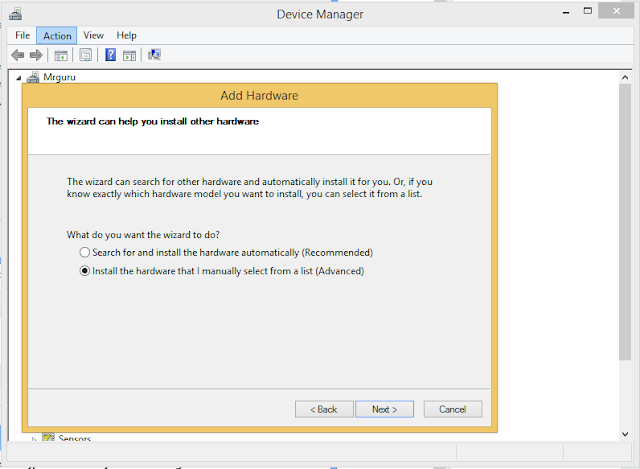Click 'The wizard can help you install other hardware' heading
The width and height of the screenshot is (640, 469).
[152, 121]
